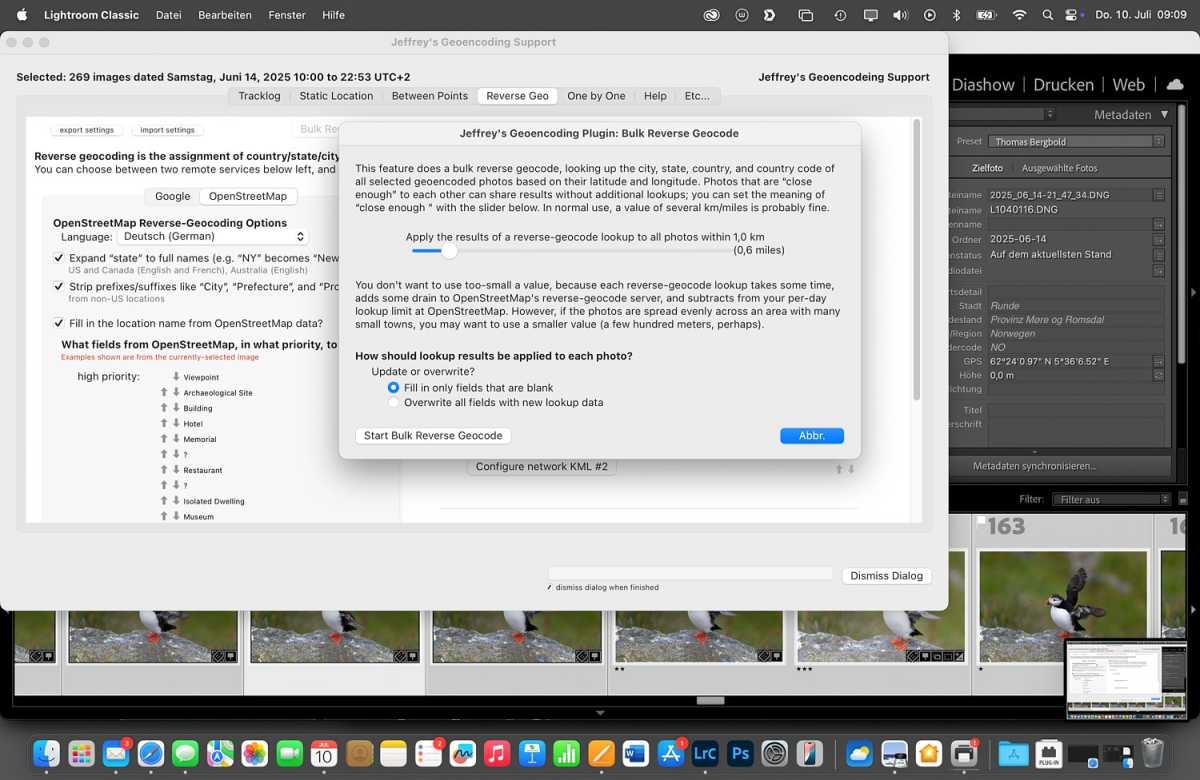Open Keynote from the dock
The width and height of the screenshot is (1200, 780).
(532, 753)
